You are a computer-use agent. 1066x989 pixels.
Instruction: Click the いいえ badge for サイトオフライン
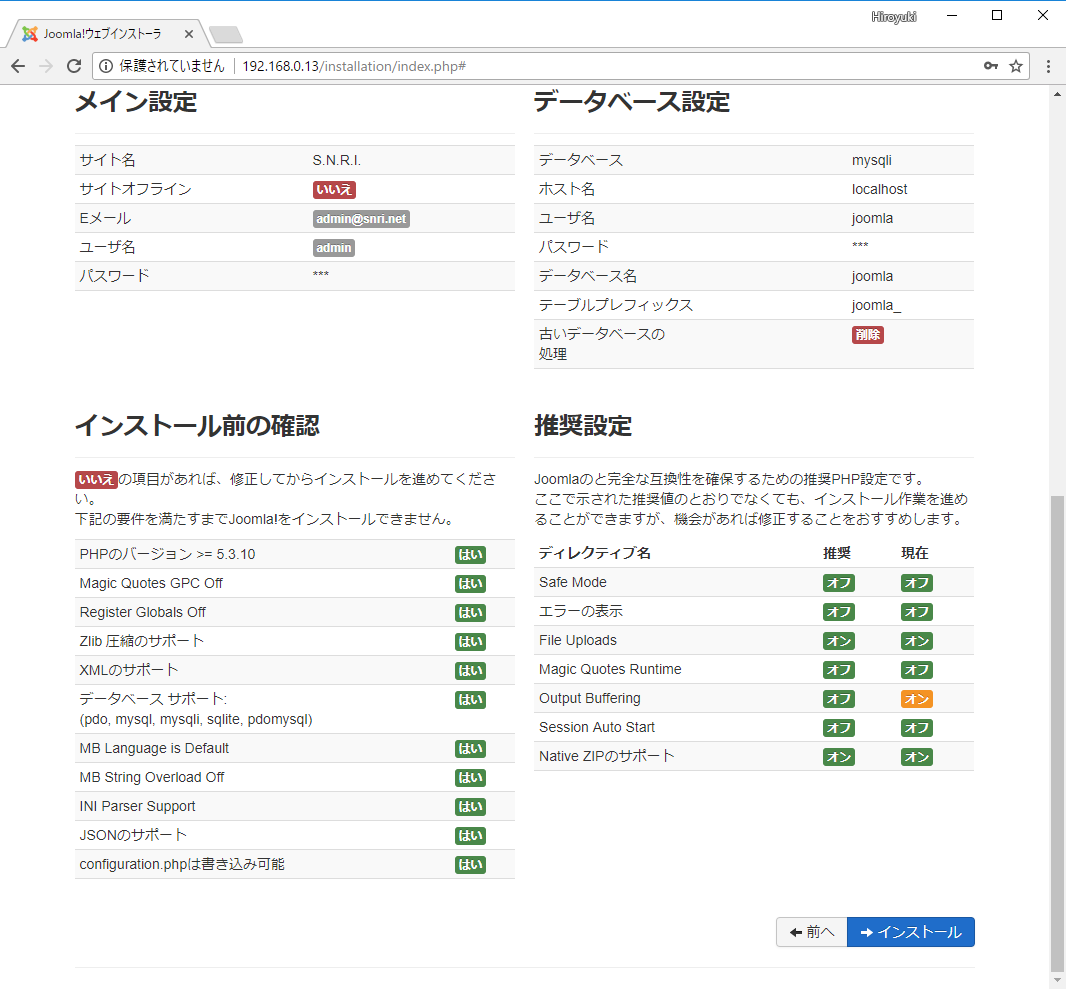[334, 190]
